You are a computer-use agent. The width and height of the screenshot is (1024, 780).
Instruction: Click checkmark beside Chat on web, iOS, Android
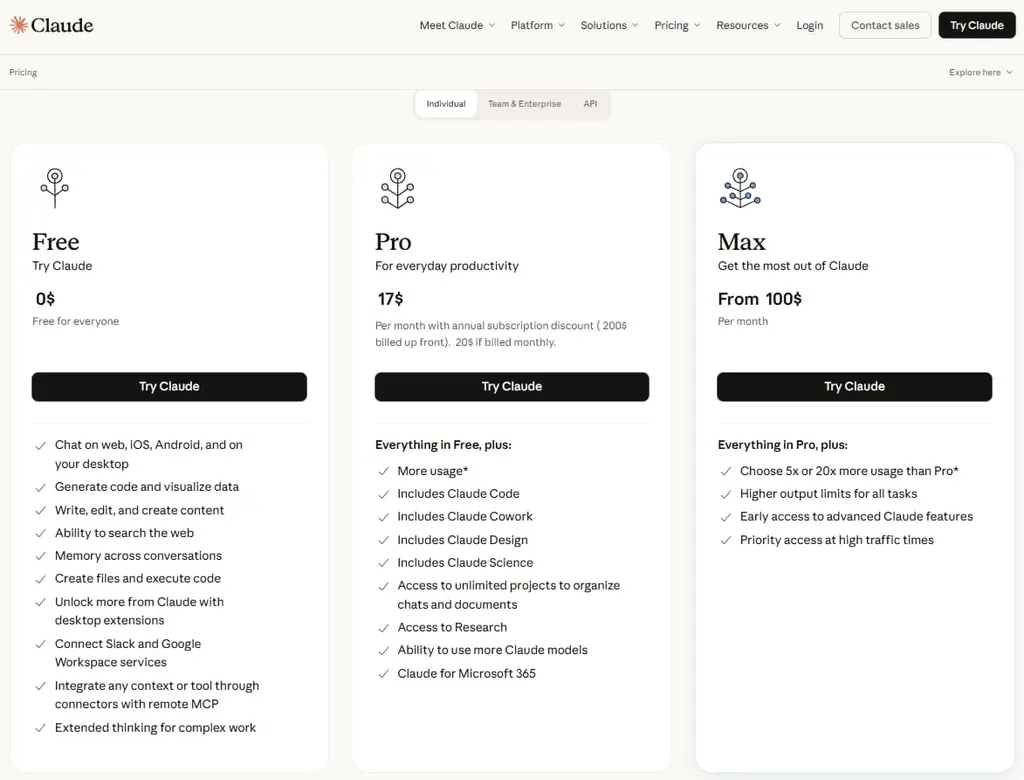point(40,446)
